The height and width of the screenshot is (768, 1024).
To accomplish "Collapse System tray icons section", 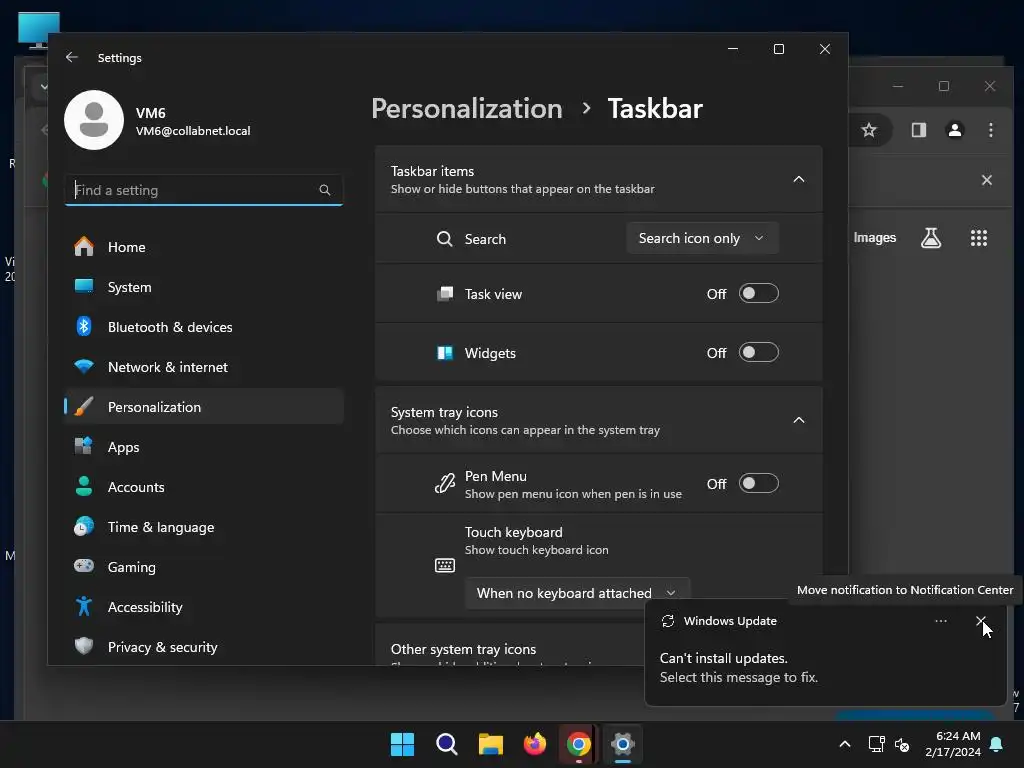I will pos(798,420).
